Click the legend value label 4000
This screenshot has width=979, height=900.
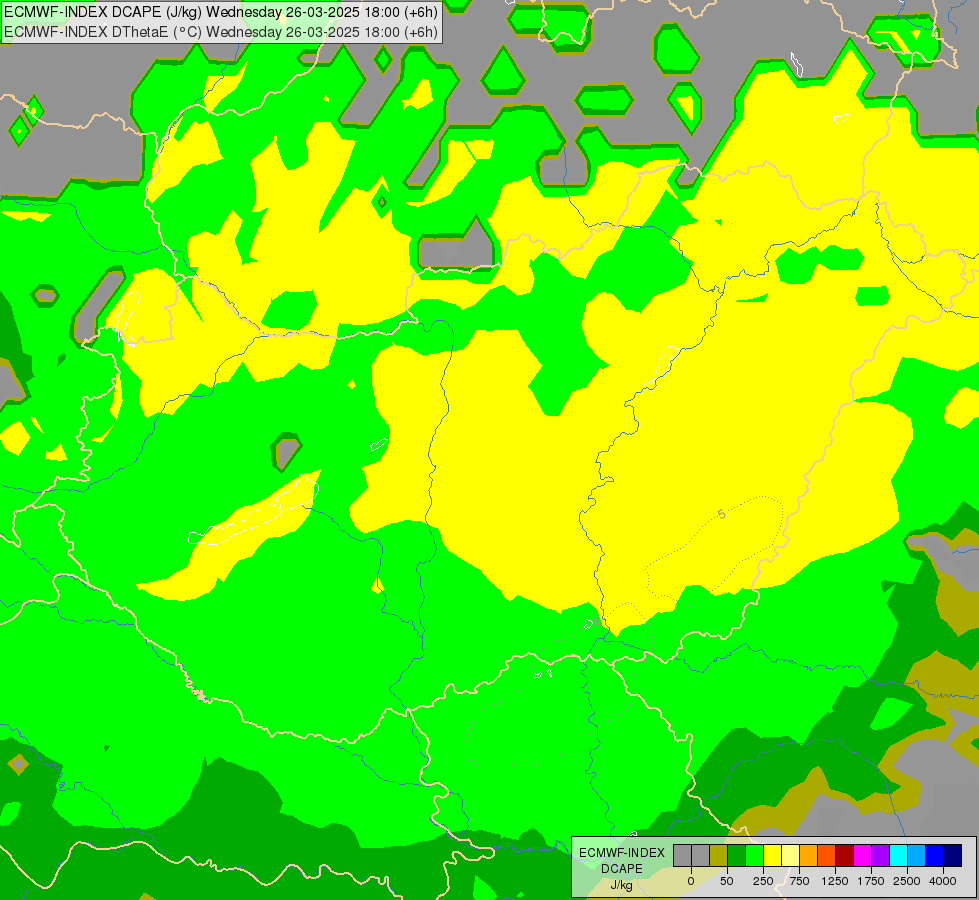pyautogui.click(x=942, y=881)
